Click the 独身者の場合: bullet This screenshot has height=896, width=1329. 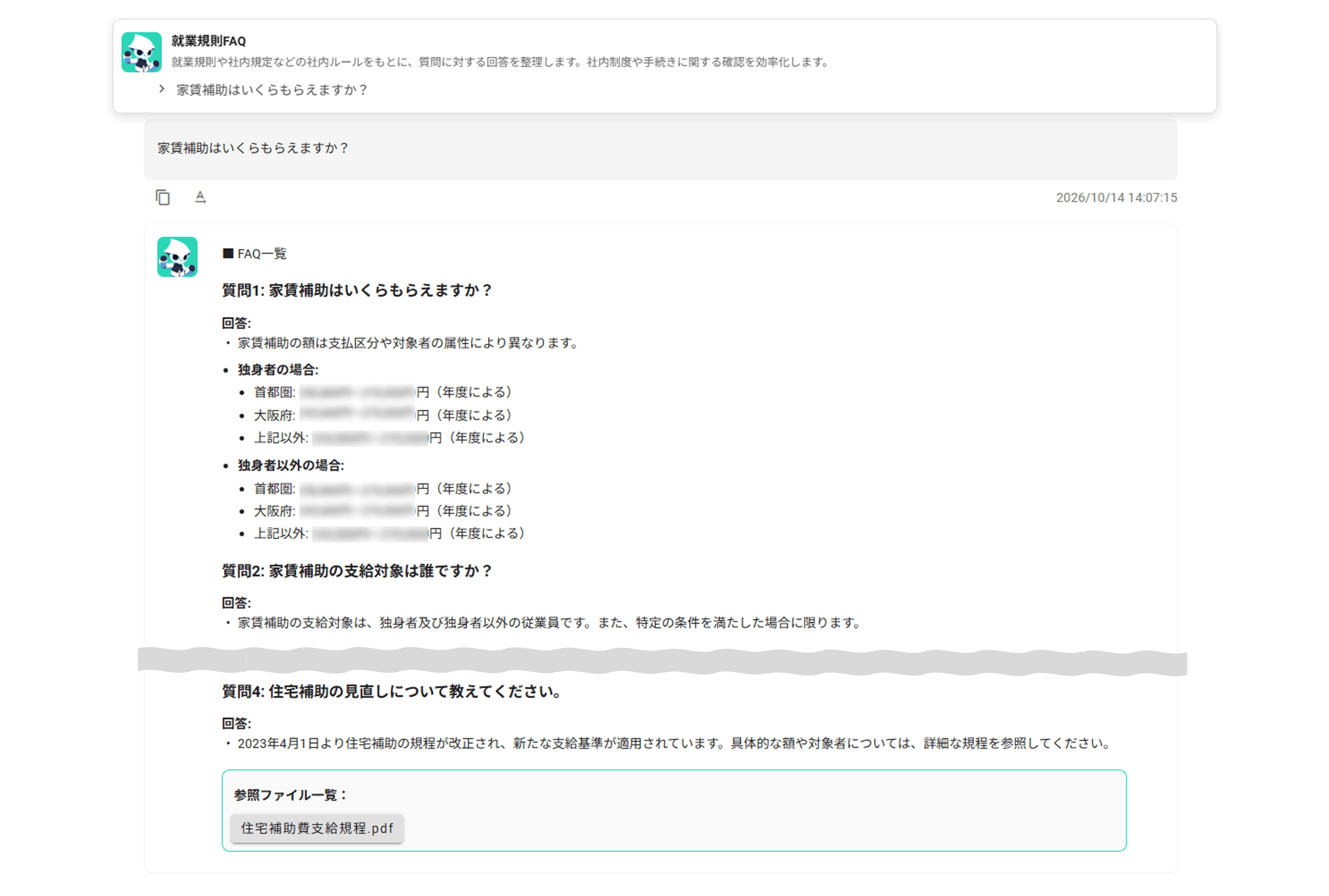[278, 370]
